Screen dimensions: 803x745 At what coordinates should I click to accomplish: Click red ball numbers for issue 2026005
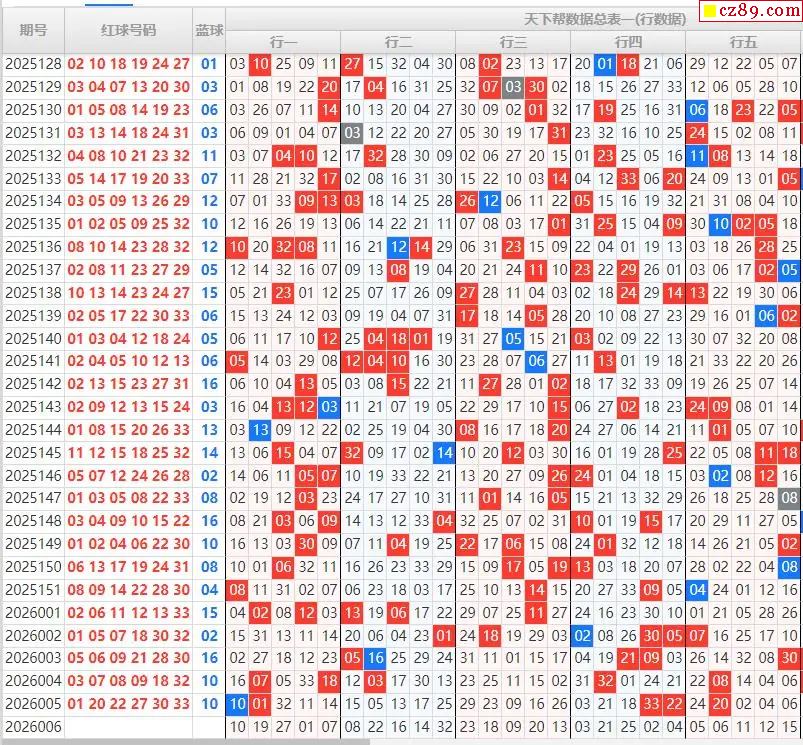(x=129, y=704)
